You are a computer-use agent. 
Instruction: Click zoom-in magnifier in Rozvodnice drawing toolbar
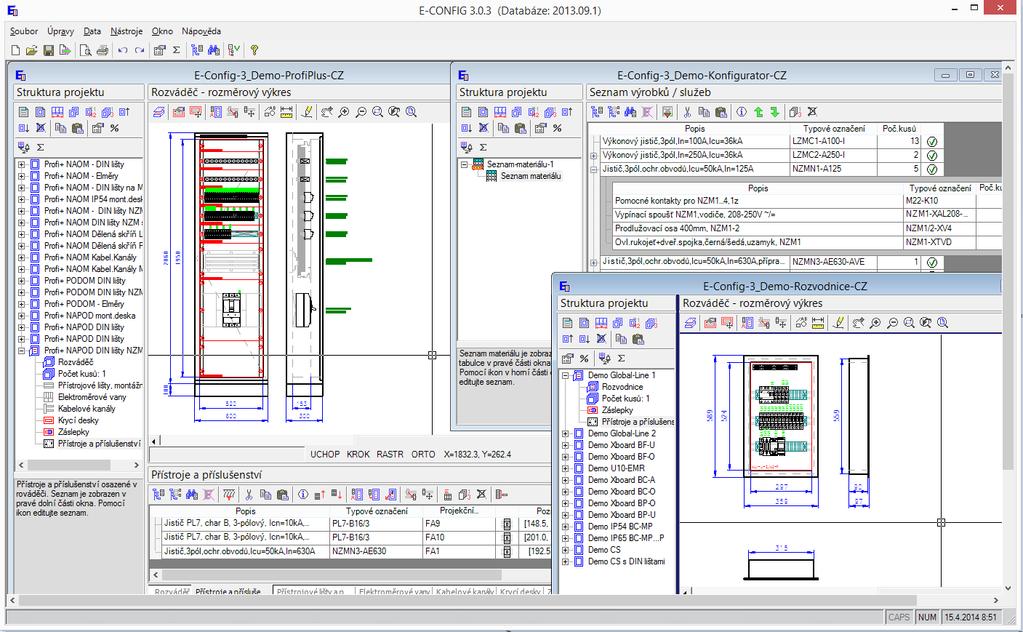pyautogui.click(x=876, y=323)
